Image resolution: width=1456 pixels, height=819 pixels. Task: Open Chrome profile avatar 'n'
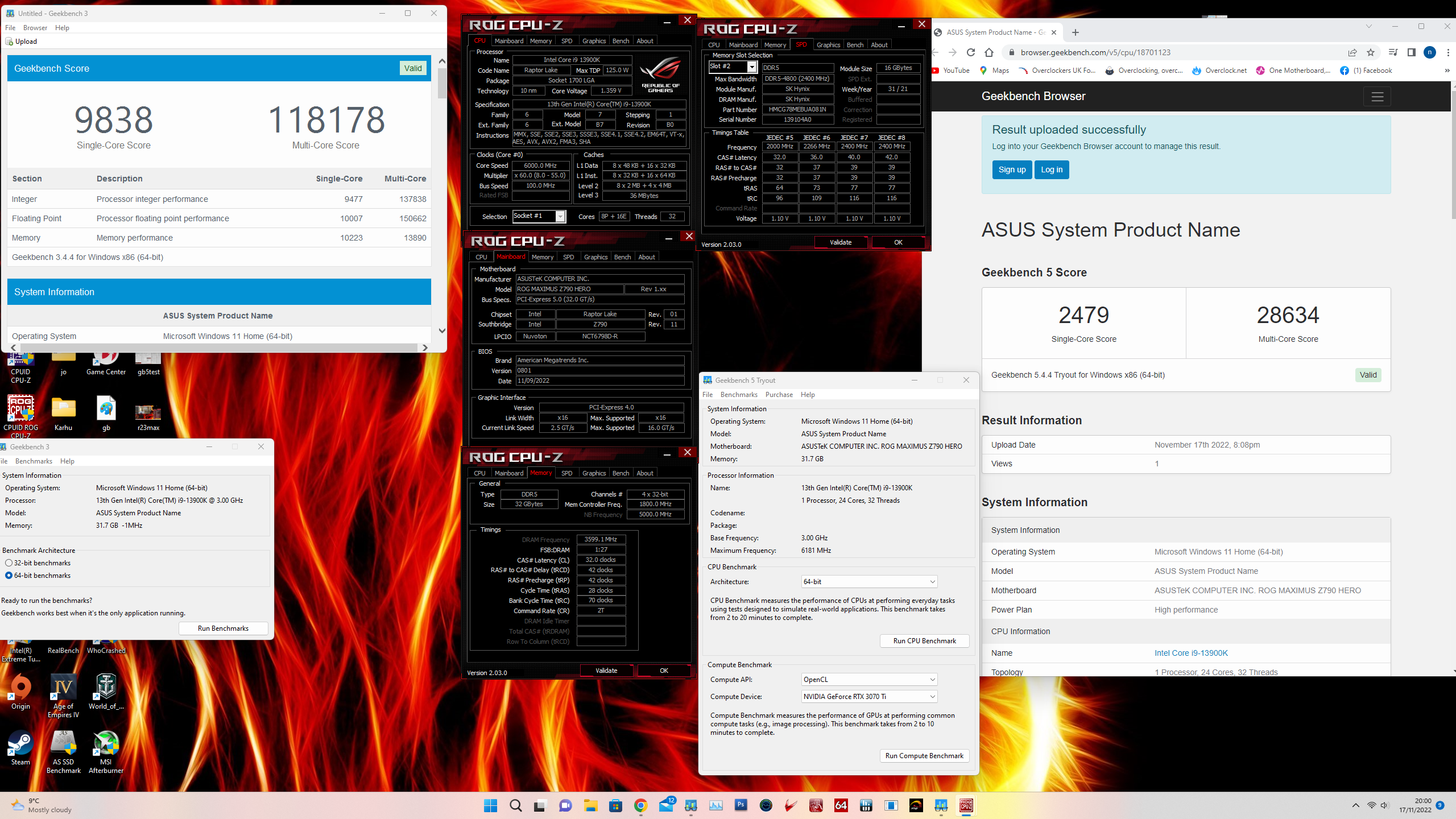pyautogui.click(x=1430, y=52)
